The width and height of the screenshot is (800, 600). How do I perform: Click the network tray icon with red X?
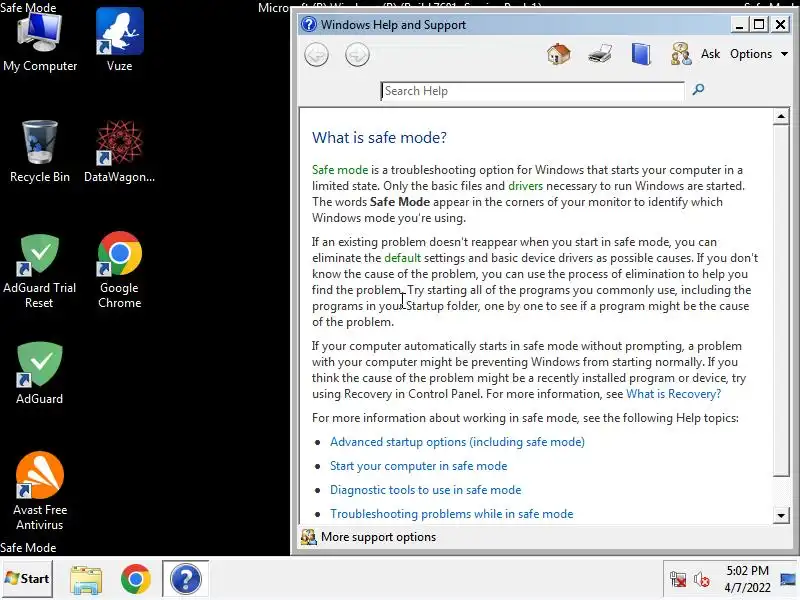tap(678, 579)
